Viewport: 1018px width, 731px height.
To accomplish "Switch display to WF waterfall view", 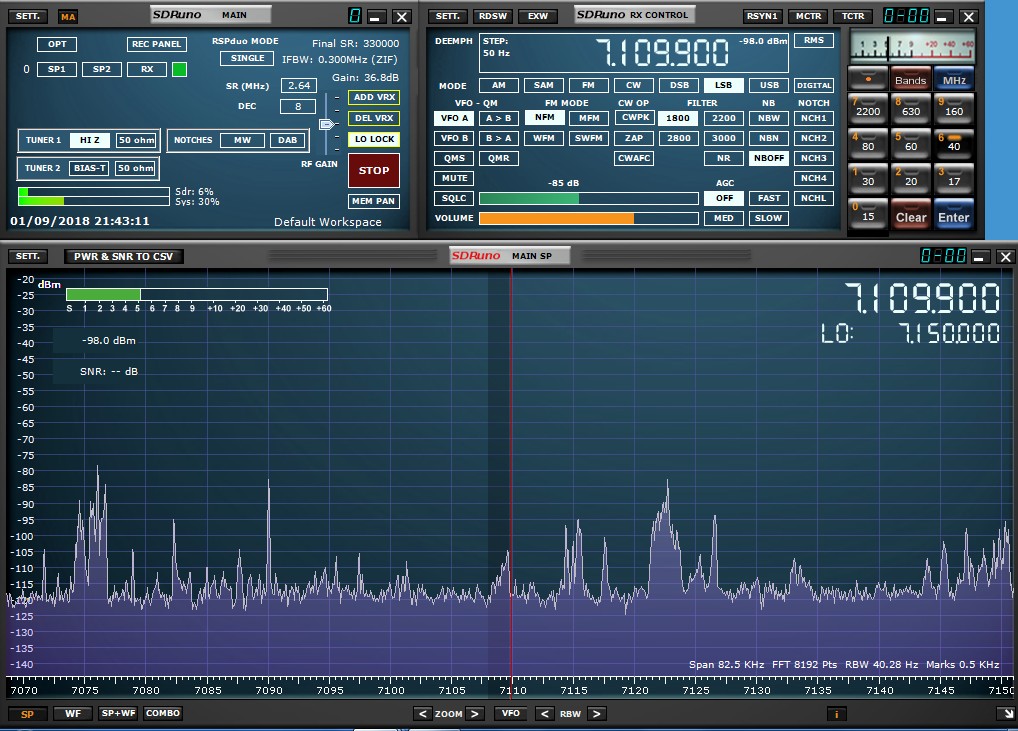I will [x=73, y=713].
